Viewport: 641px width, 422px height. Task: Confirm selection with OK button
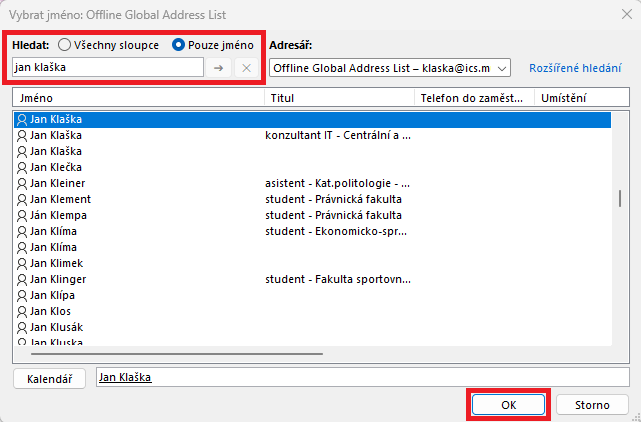click(x=508, y=404)
